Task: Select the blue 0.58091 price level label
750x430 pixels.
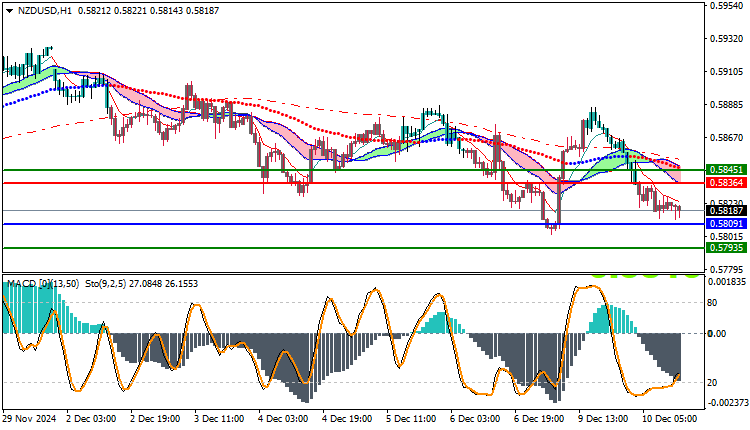Action: (x=726, y=223)
